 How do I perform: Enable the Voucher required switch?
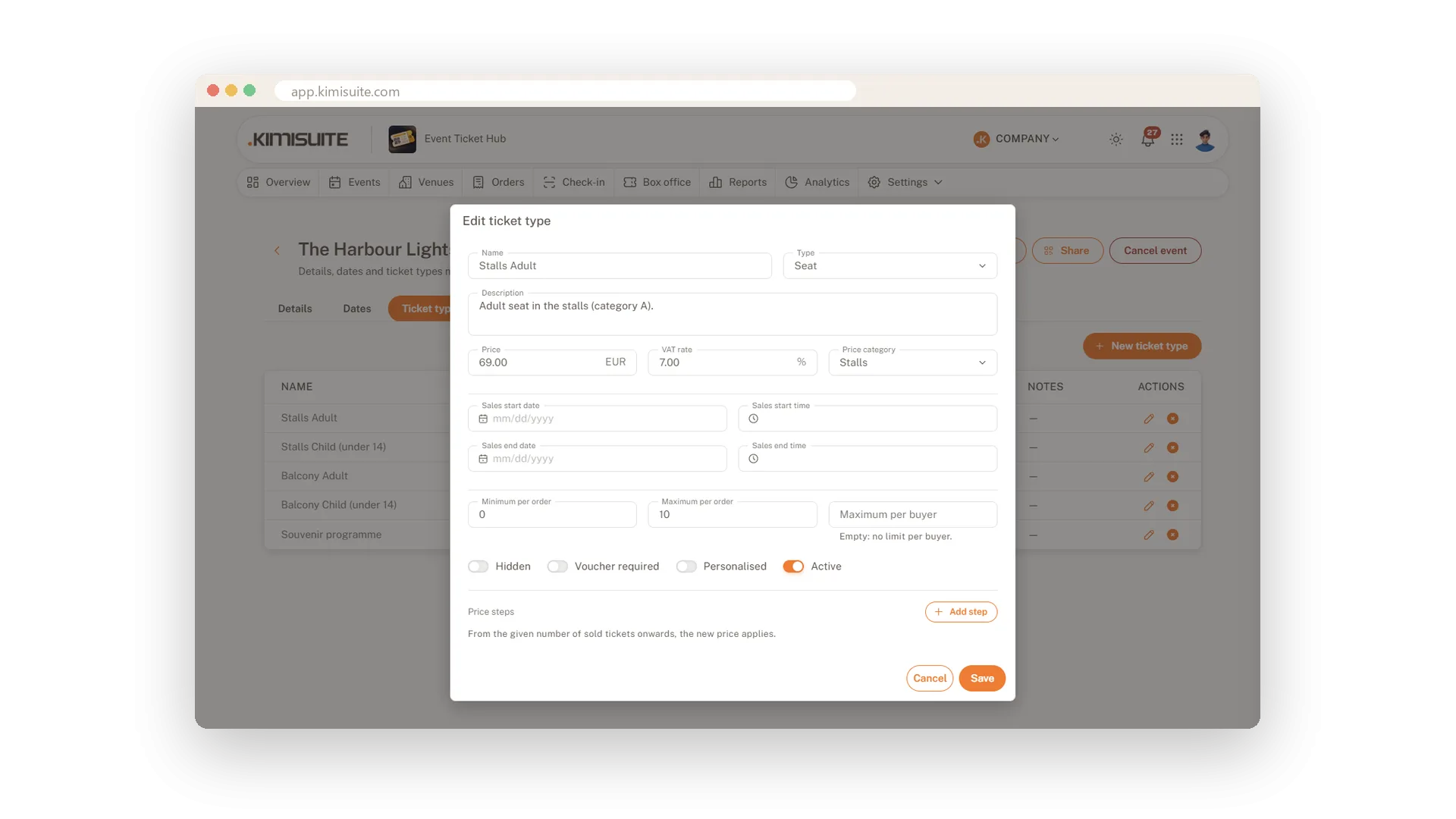click(557, 566)
